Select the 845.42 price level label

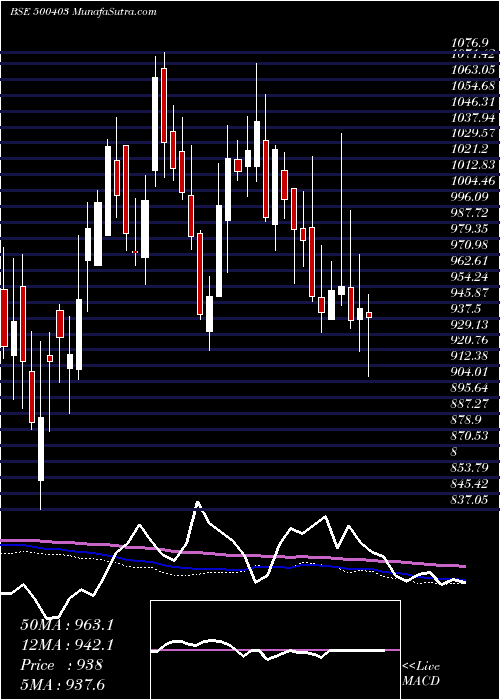click(x=469, y=483)
